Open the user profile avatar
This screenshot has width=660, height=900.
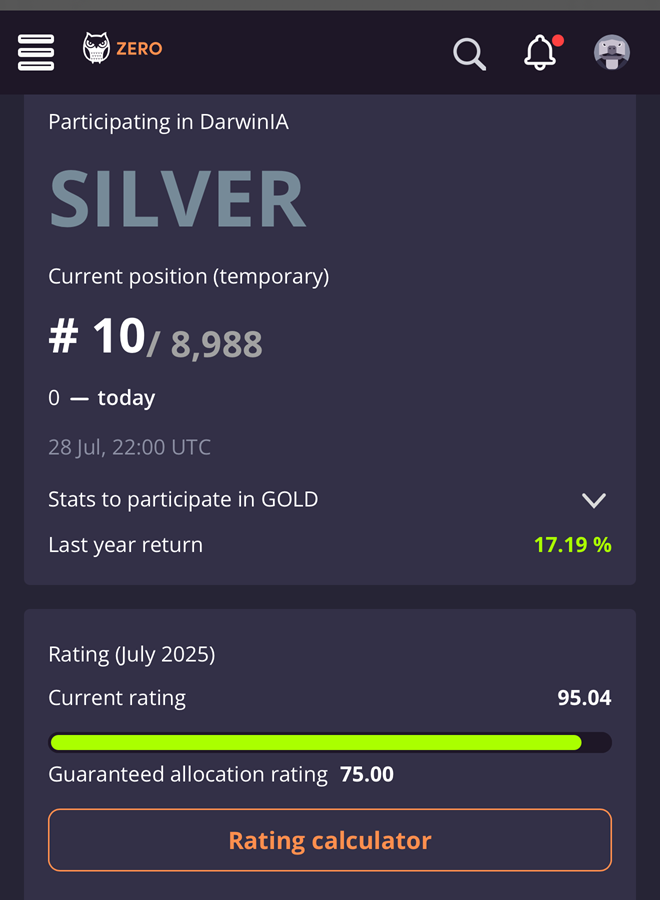pyautogui.click(x=612, y=53)
